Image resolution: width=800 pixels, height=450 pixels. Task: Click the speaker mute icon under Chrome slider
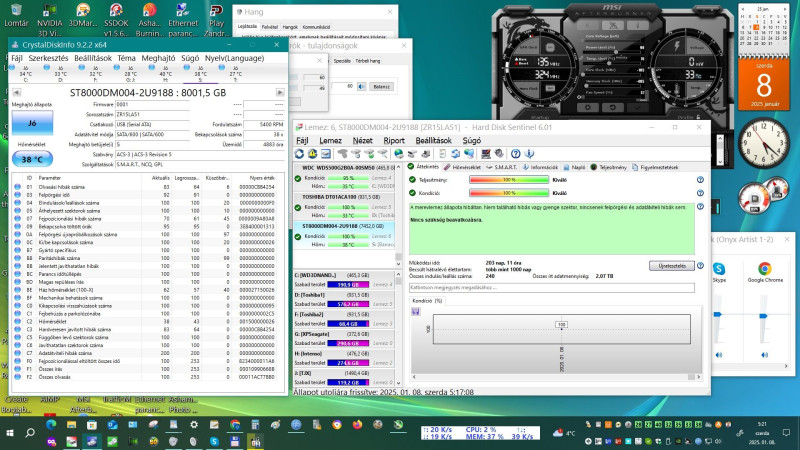(764, 355)
